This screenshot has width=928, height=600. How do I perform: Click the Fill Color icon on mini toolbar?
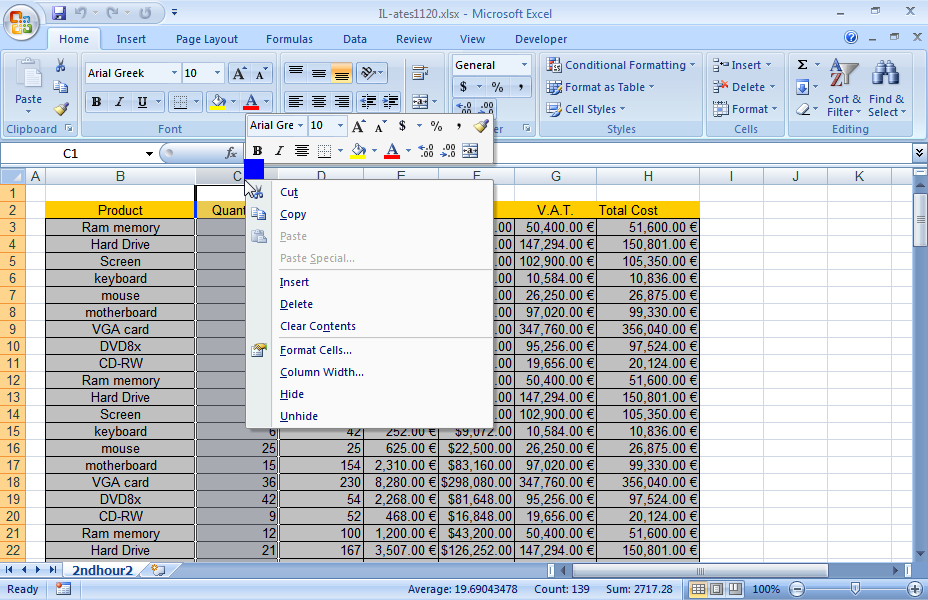coord(358,150)
